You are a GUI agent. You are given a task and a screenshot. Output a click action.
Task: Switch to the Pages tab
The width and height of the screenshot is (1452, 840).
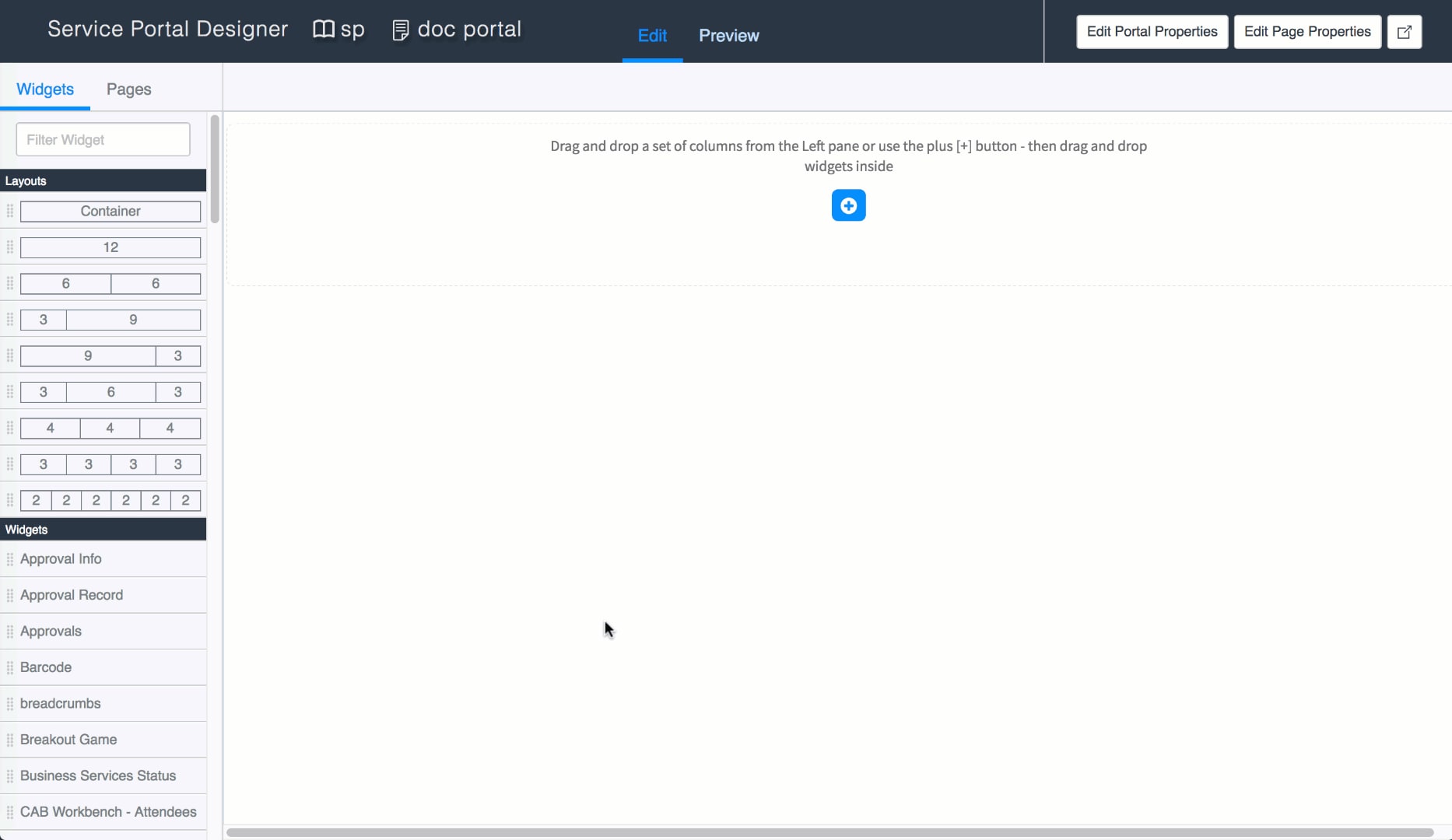pos(128,89)
